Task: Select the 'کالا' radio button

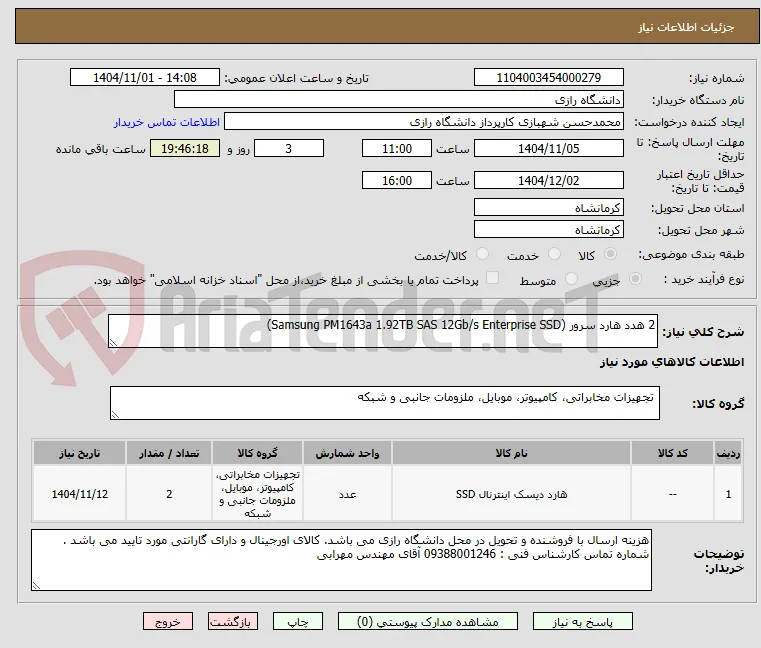Action: click(x=611, y=254)
